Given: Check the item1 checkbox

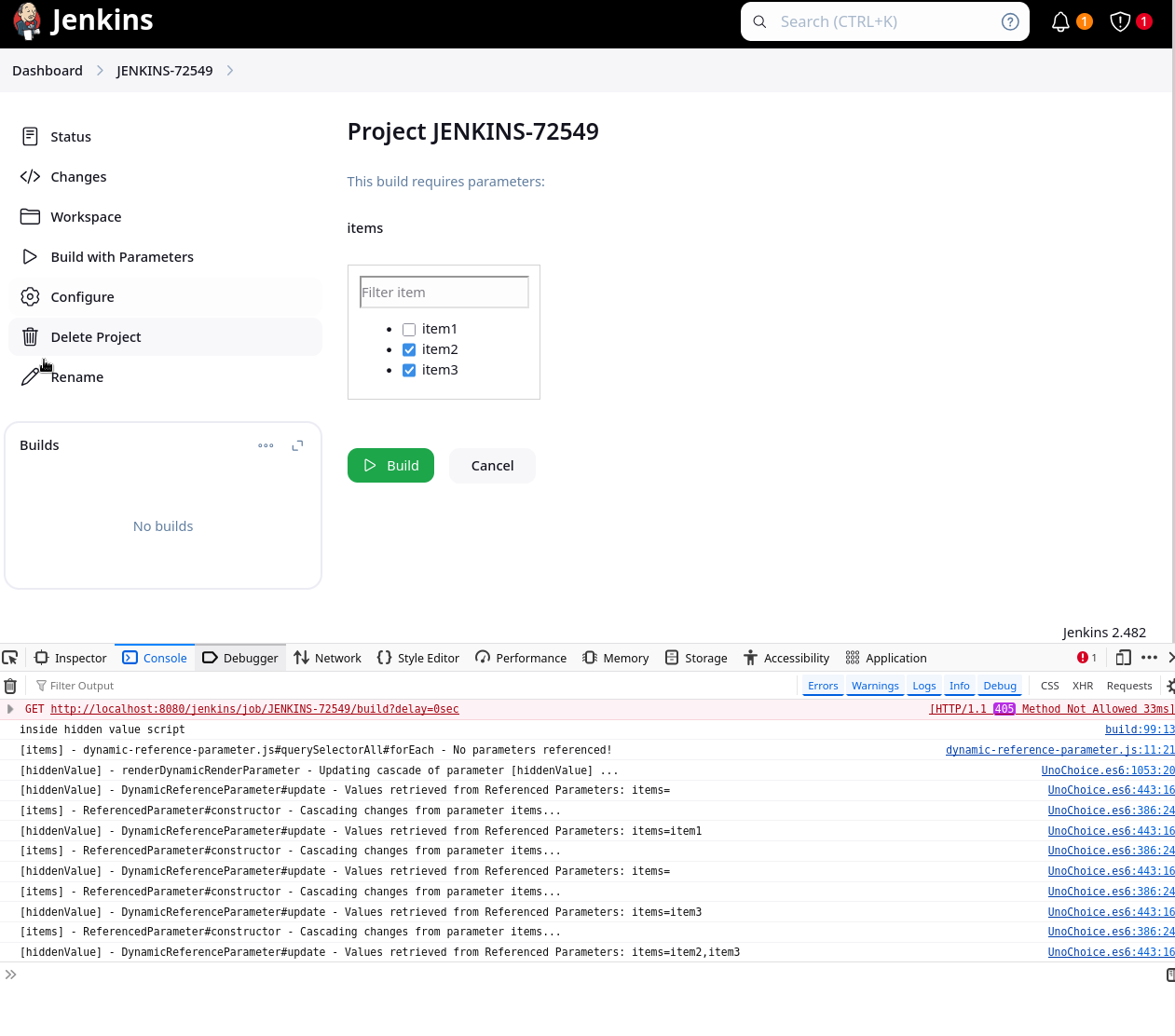Looking at the screenshot, I should click(409, 329).
